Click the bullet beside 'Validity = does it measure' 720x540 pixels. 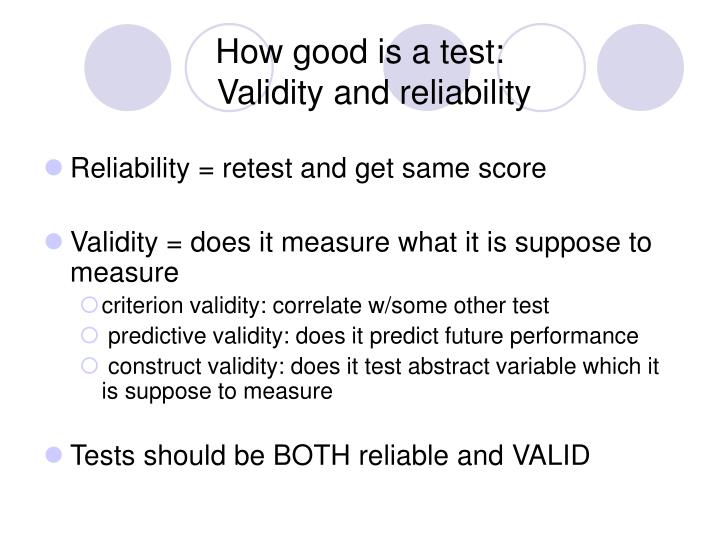click(54, 241)
